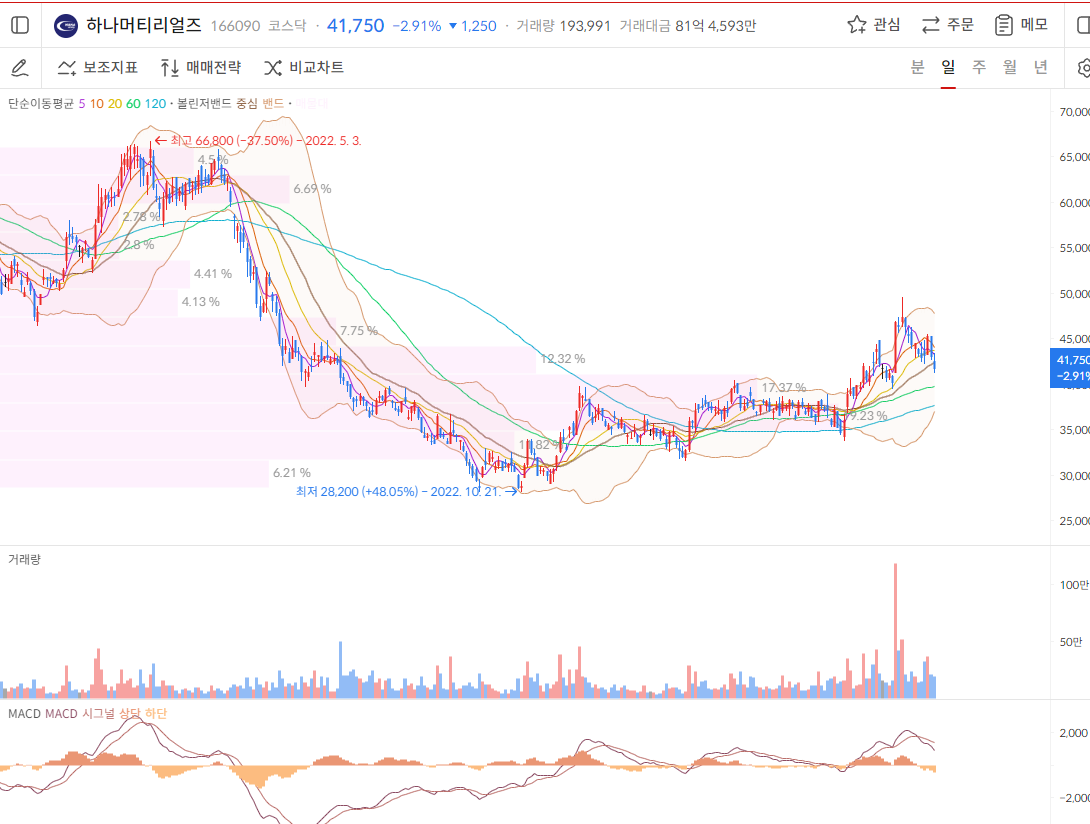Click the 120-day moving average color label

pos(155,103)
